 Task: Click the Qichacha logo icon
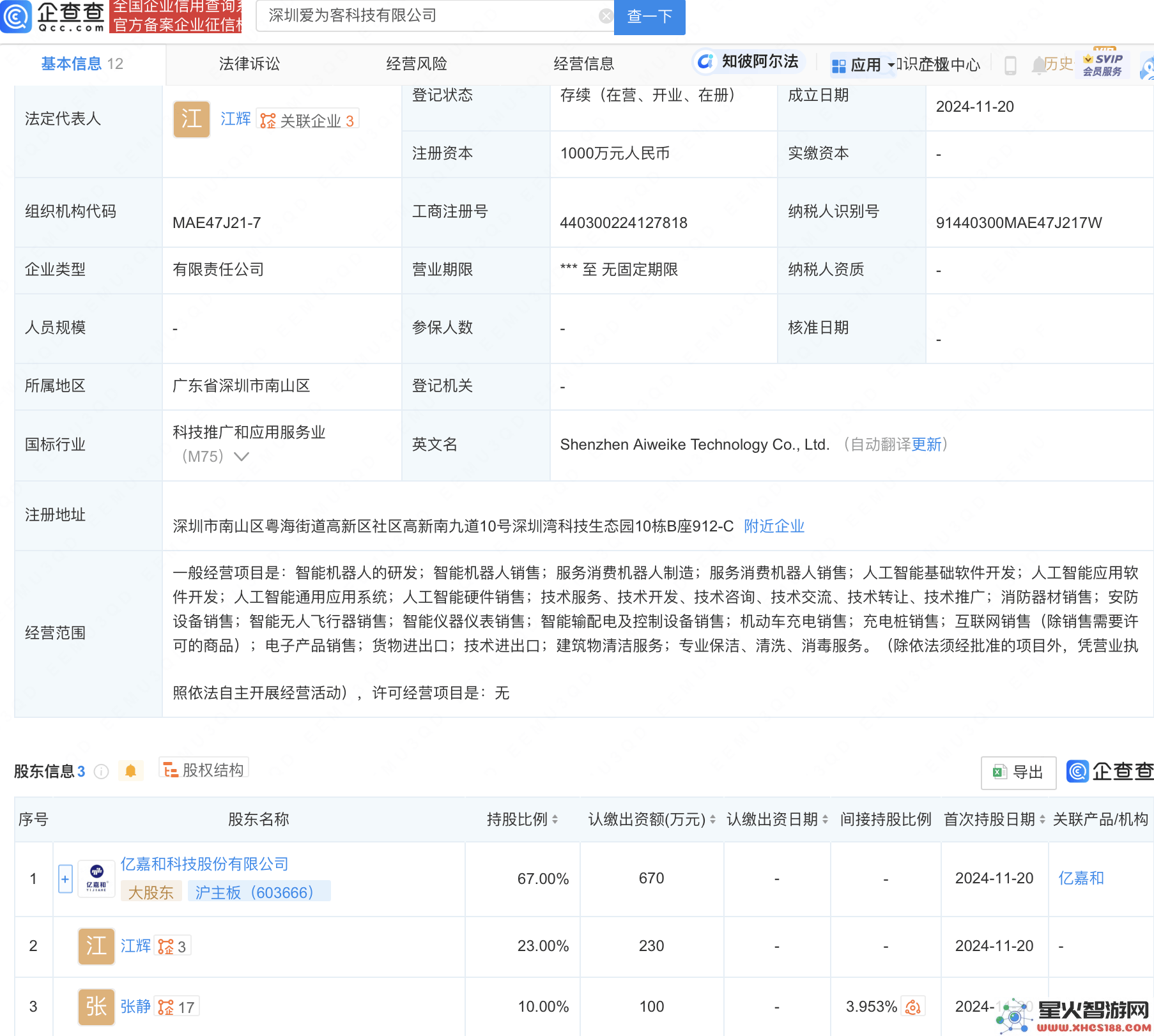(16, 16)
